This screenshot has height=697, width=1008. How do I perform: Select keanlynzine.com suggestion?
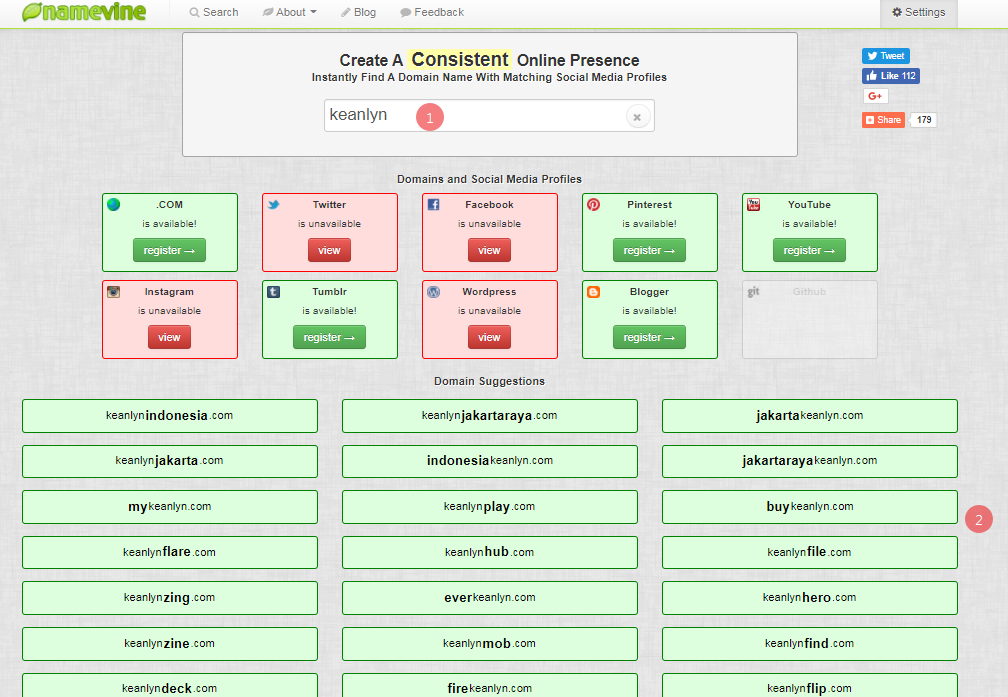[170, 644]
